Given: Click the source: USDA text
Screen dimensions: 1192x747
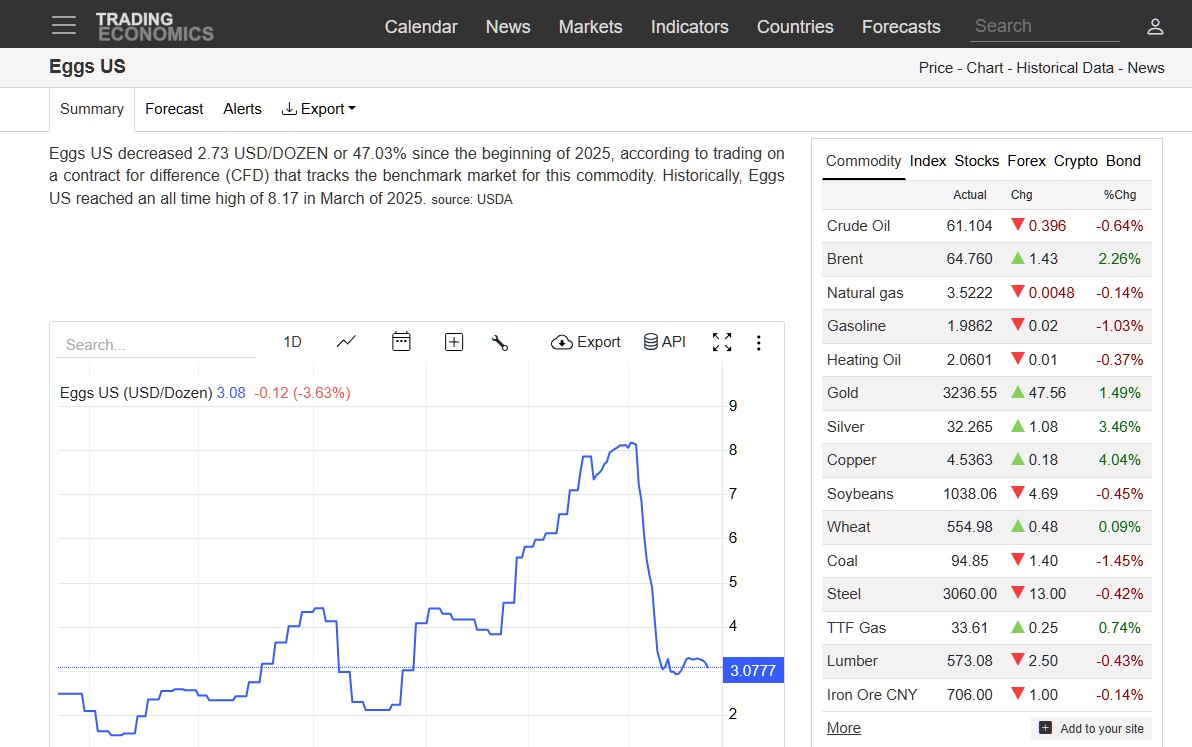Looking at the screenshot, I should [472, 199].
